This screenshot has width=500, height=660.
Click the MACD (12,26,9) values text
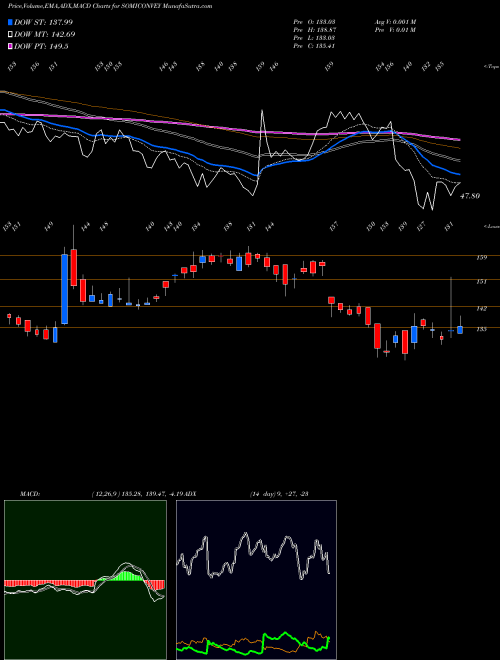point(136,493)
